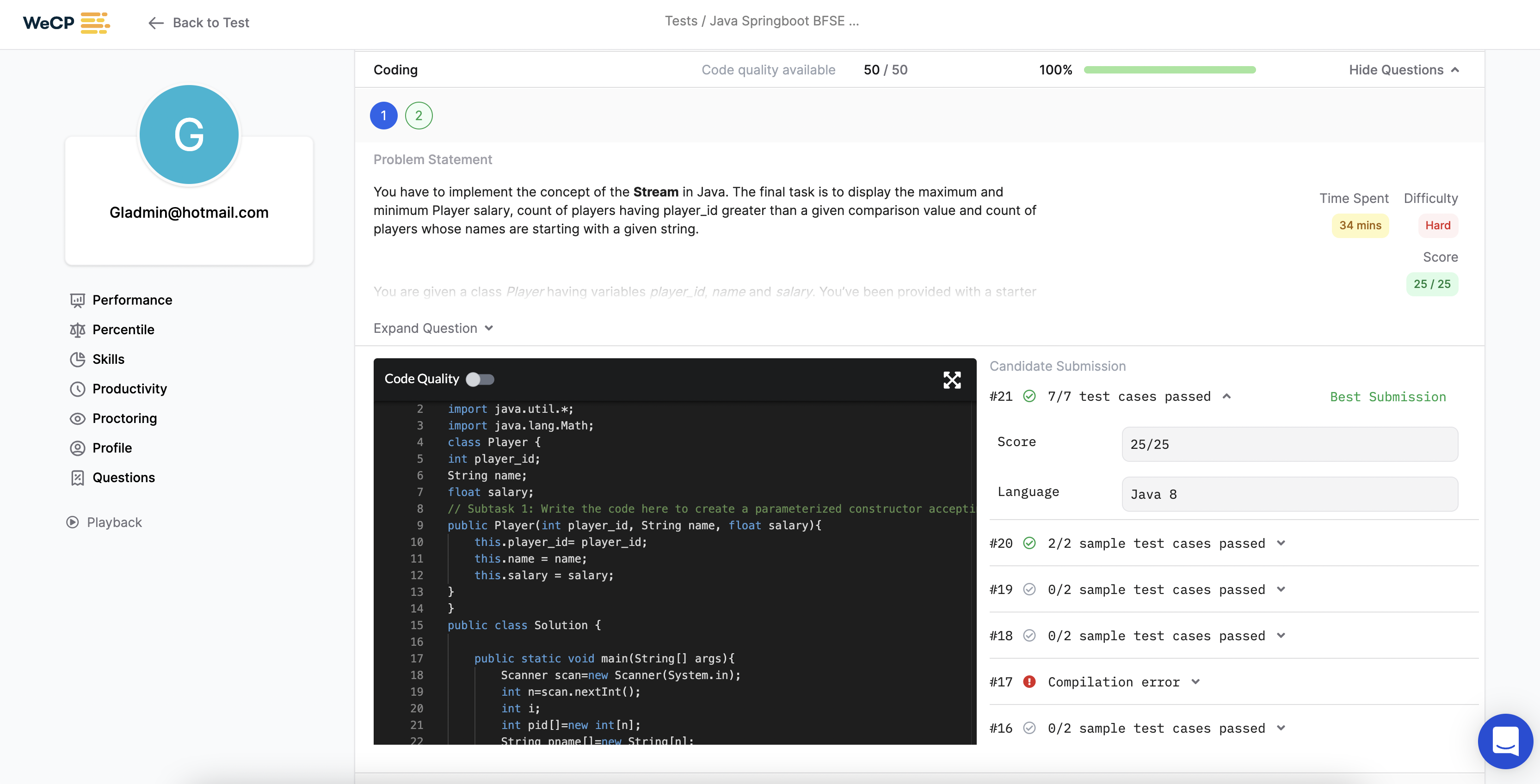
Task: Click the Proctoring eye icon
Action: coord(77,418)
